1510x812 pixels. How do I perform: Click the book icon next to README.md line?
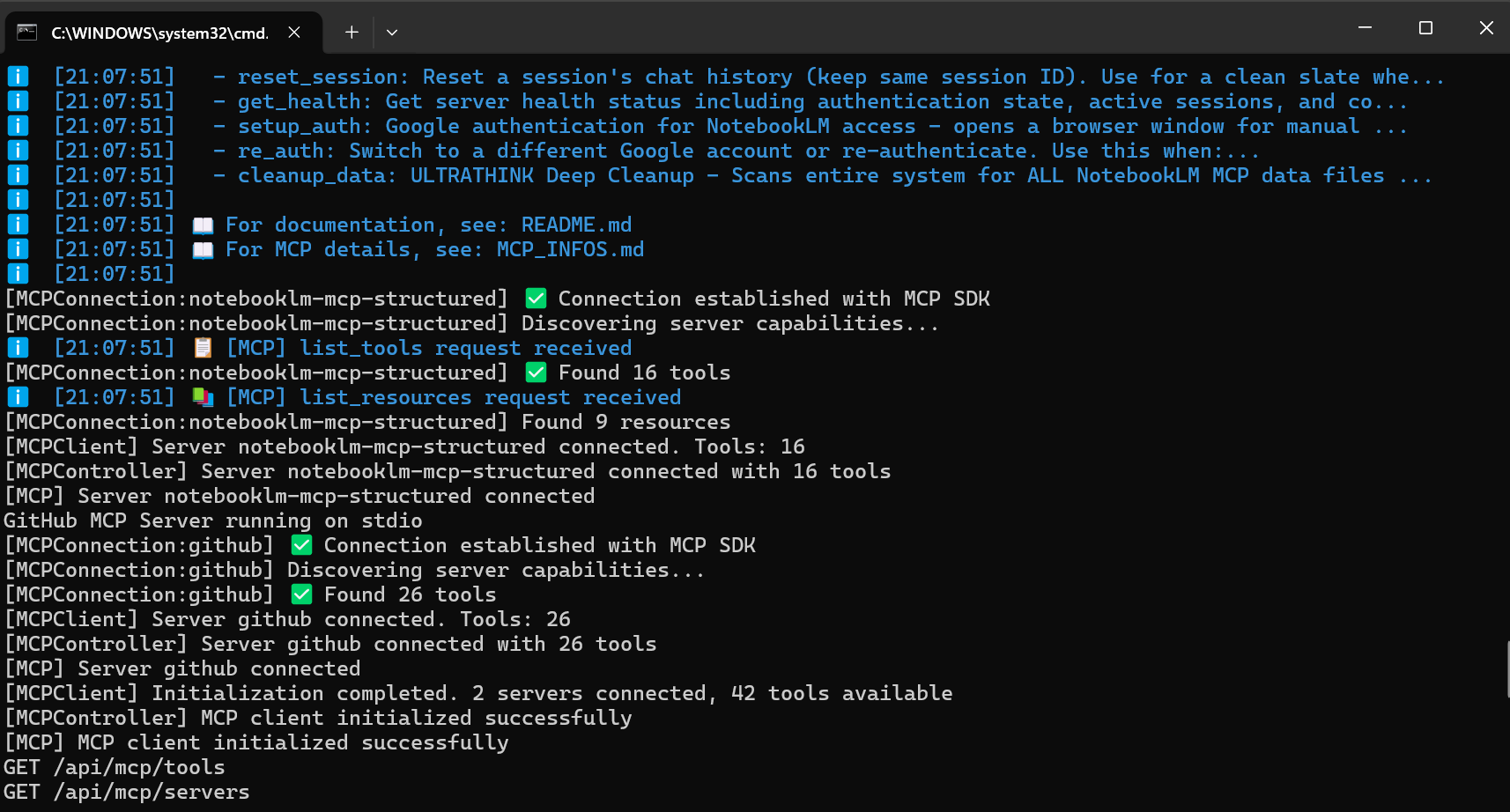[x=203, y=225]
